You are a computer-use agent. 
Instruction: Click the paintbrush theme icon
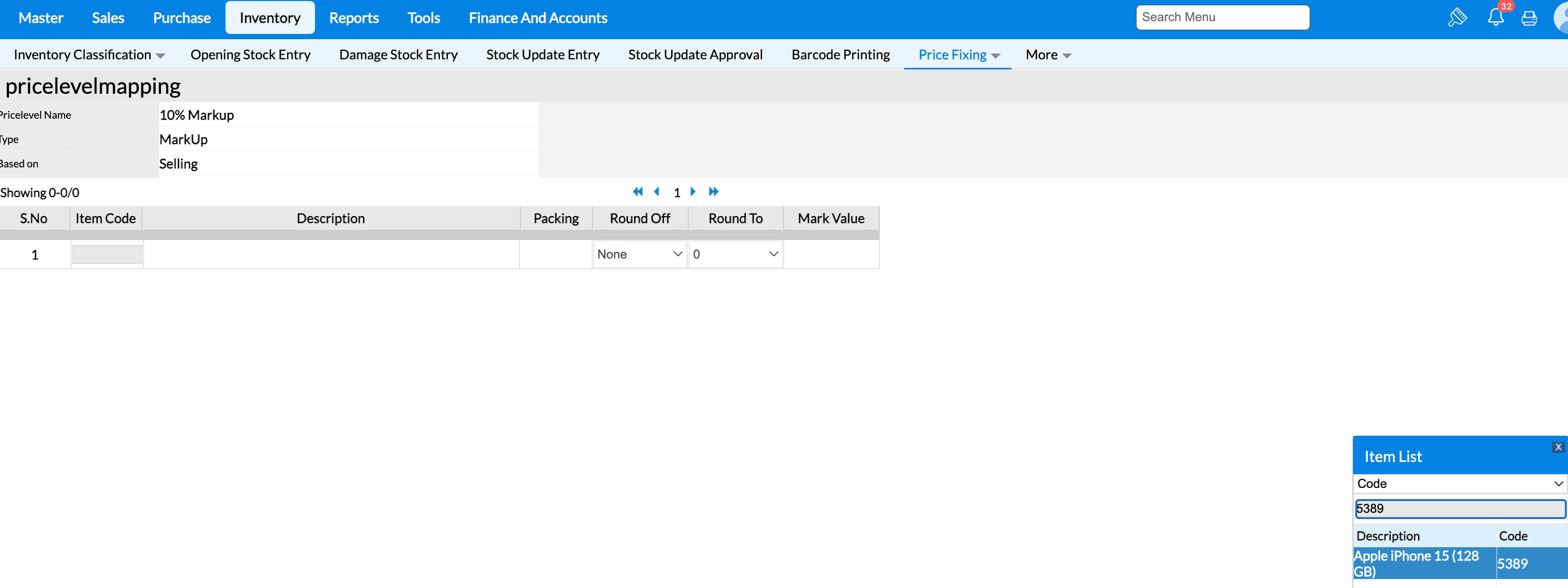click(1457, 17)
